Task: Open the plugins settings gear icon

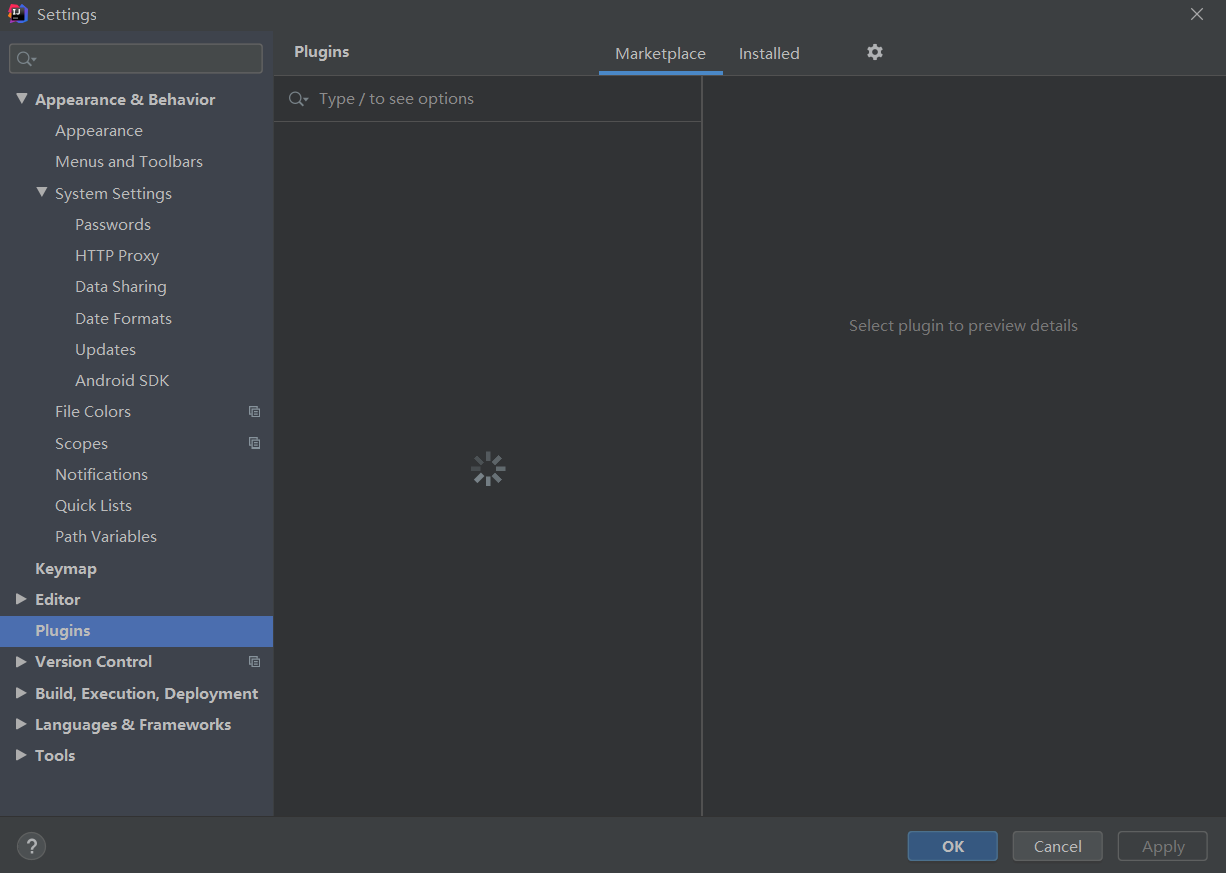Action: [874, 52]
